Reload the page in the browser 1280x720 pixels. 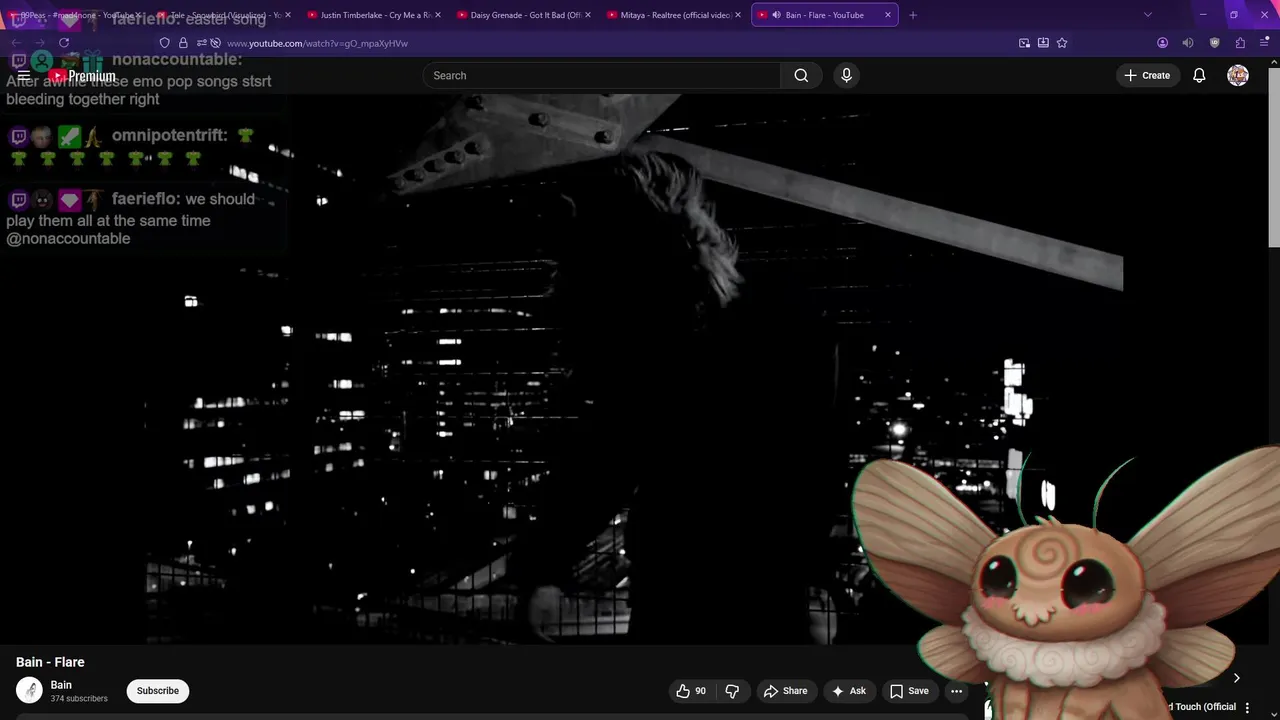tap(64, 43)
